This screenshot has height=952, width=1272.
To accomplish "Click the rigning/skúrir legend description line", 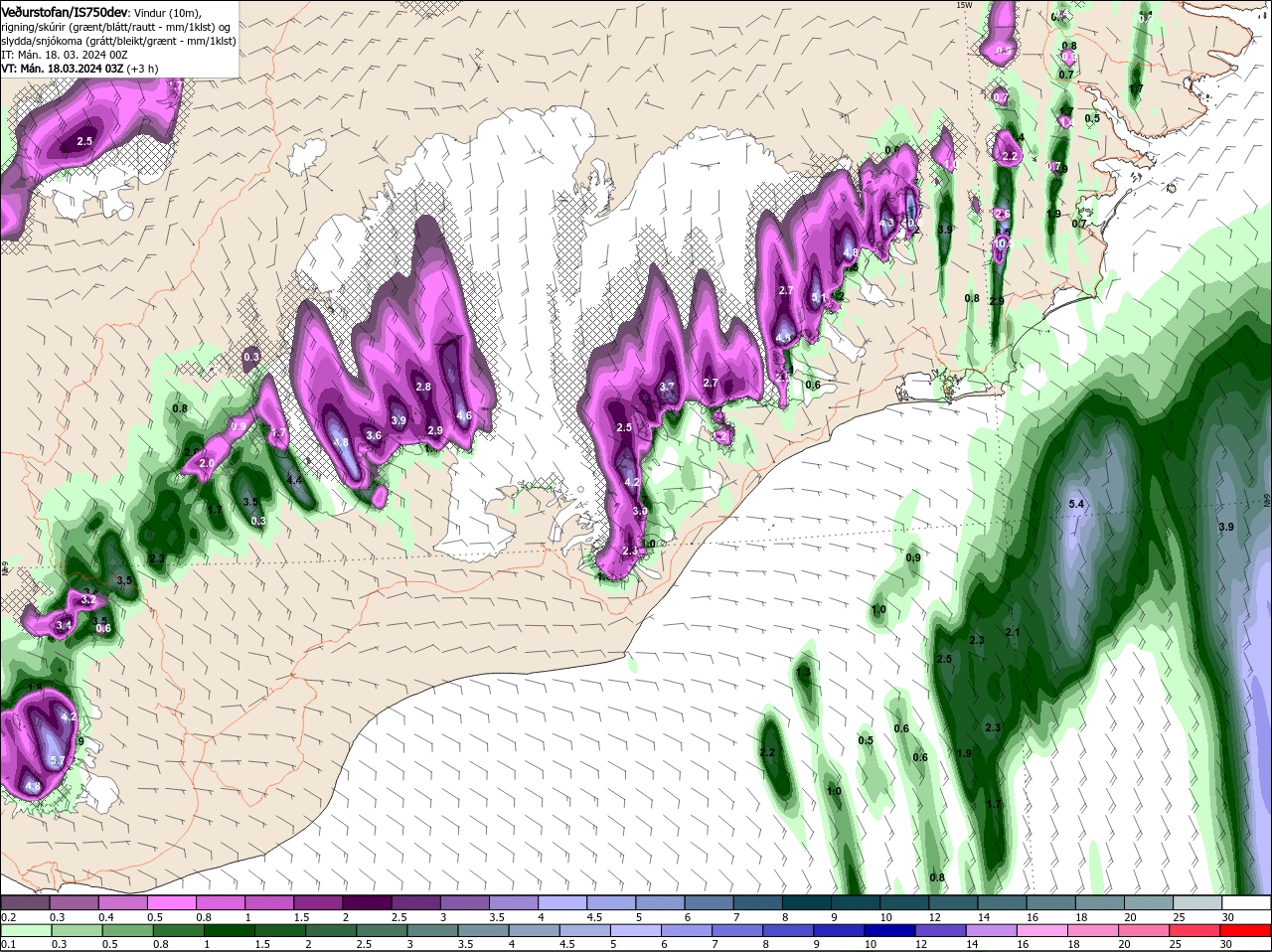I will click(x=117, y=26).
